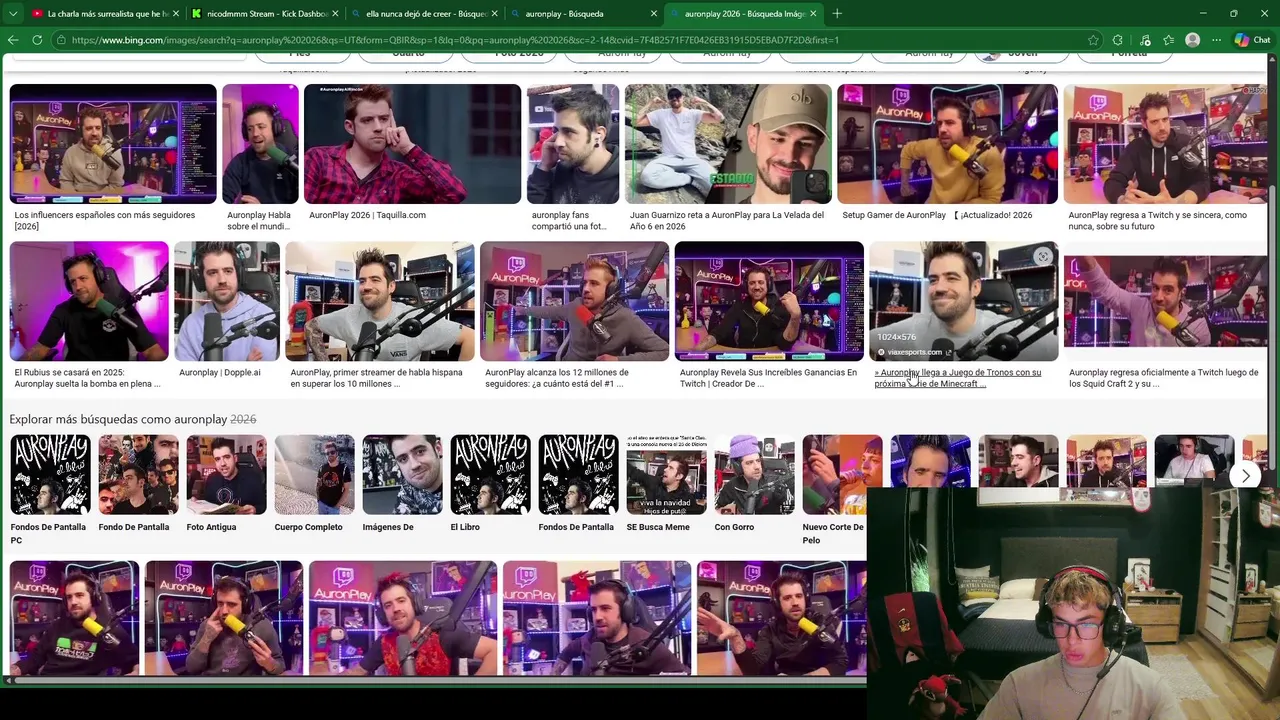View site information lock icon

point(62,40)
